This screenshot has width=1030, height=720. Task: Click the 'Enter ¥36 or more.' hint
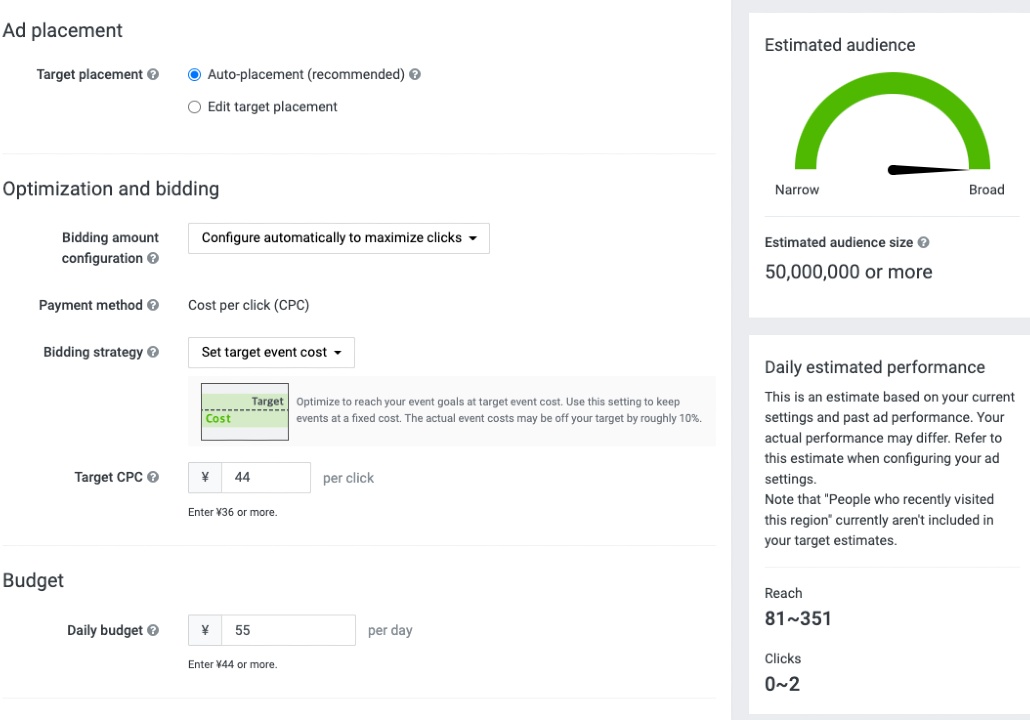click(233, 512)
